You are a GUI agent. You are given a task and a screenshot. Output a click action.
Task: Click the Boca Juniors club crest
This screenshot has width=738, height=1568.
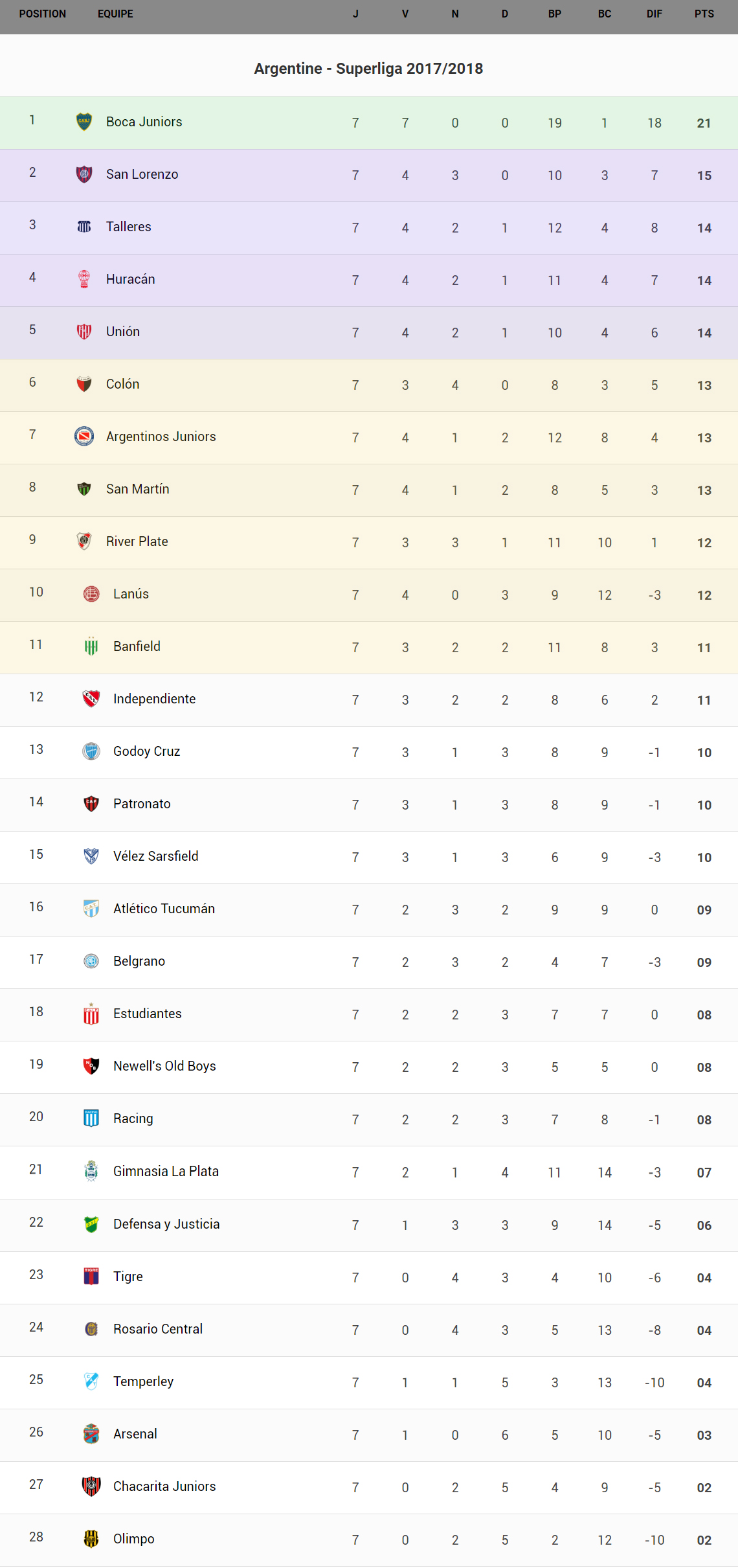click(x=84, y=122)
